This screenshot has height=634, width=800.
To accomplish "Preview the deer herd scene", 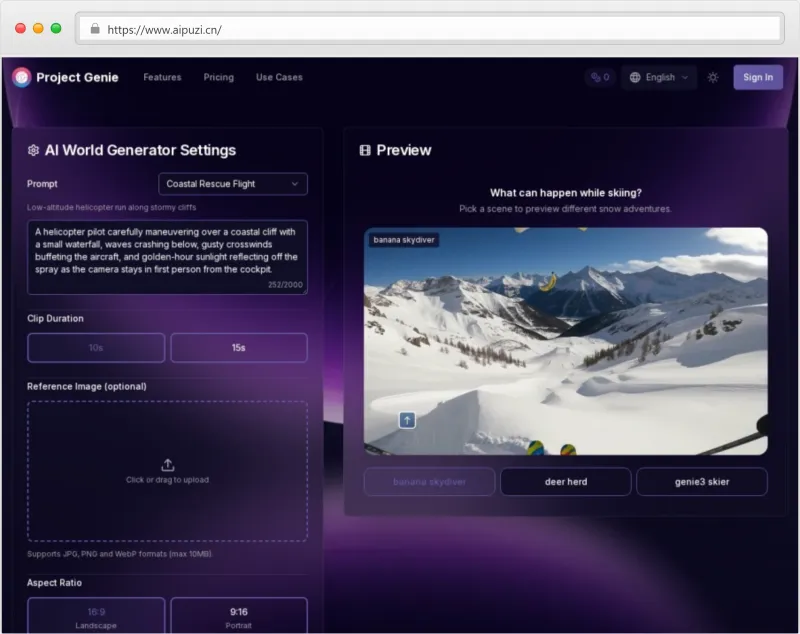I will pos(566,482).
